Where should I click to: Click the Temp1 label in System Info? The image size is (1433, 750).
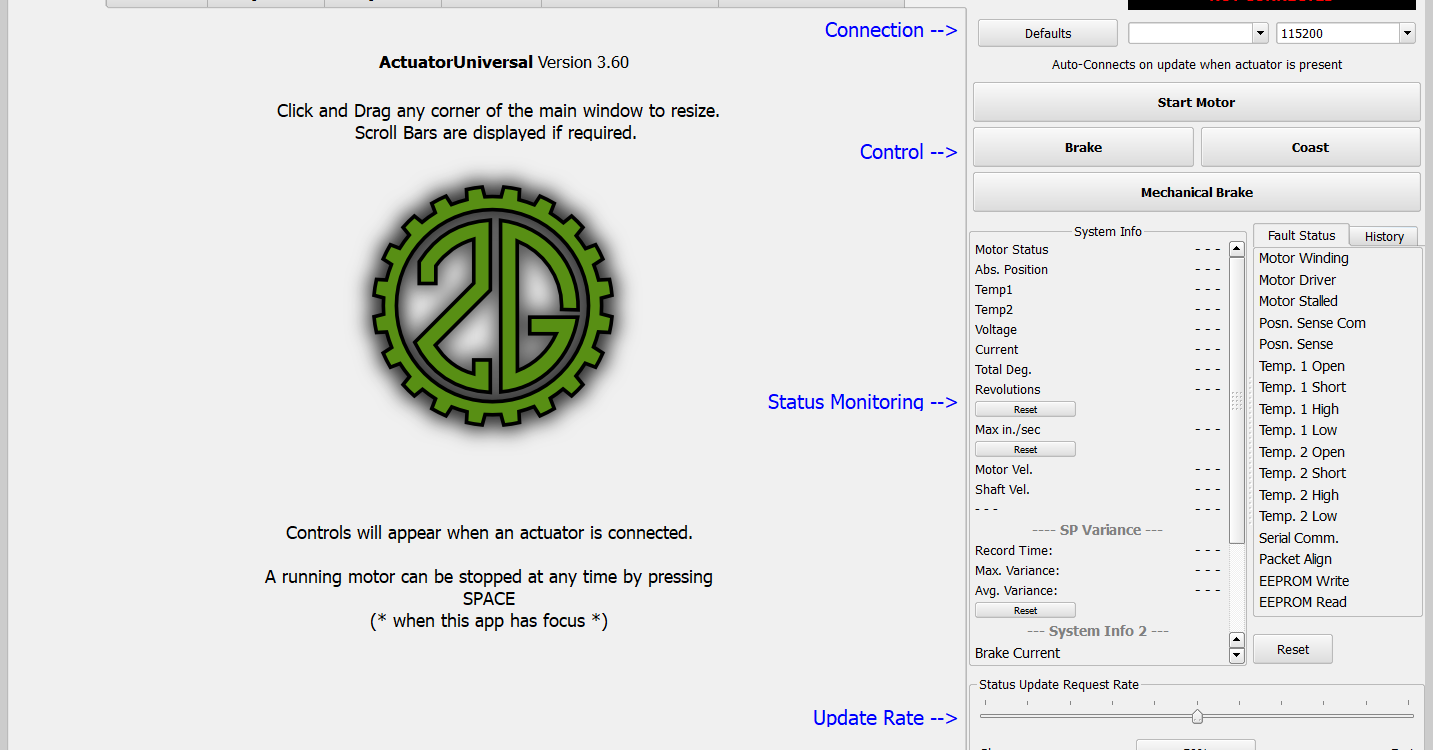click(x=994, y=290)
